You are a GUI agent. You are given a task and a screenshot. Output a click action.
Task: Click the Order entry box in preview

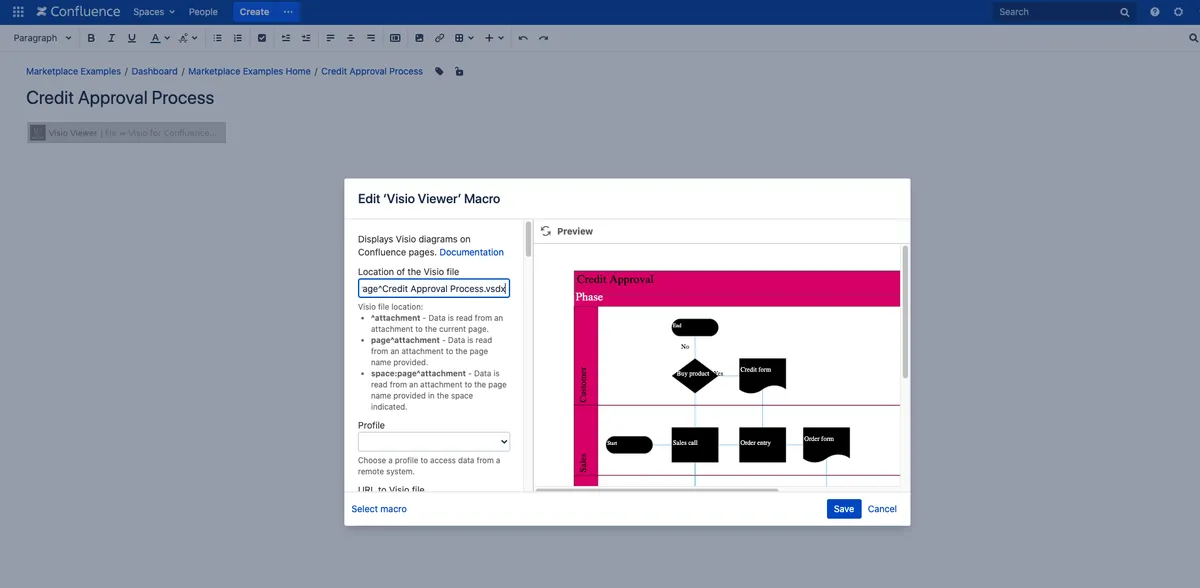point(763,444)
